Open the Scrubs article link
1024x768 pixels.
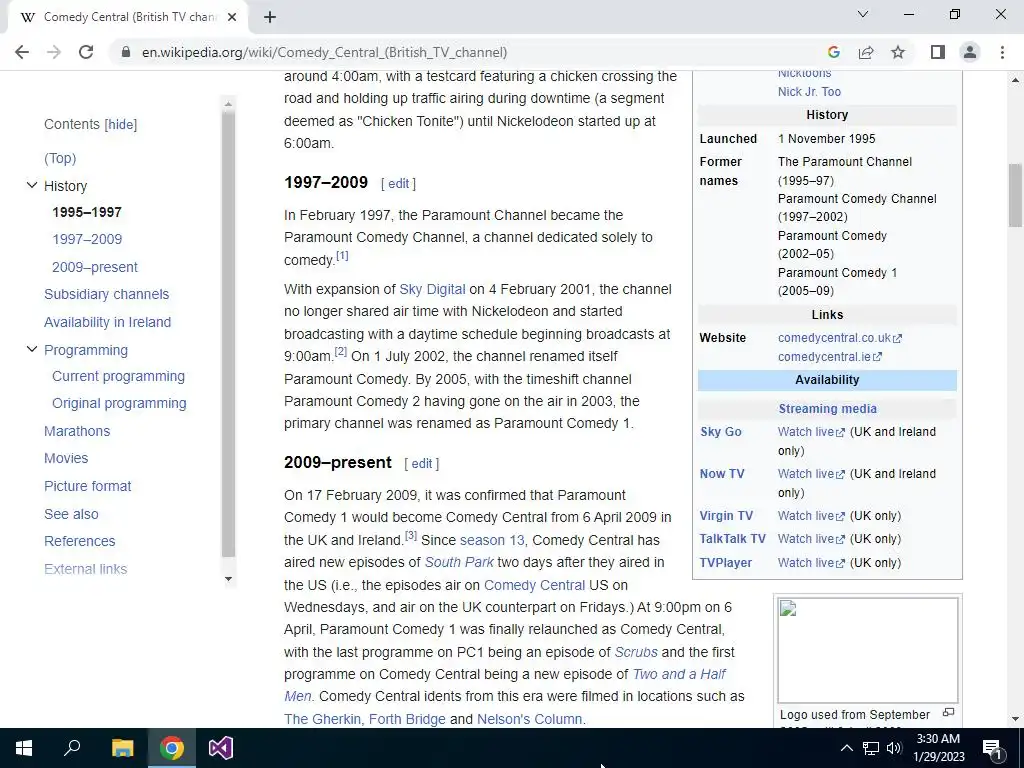tap(636, 652)
